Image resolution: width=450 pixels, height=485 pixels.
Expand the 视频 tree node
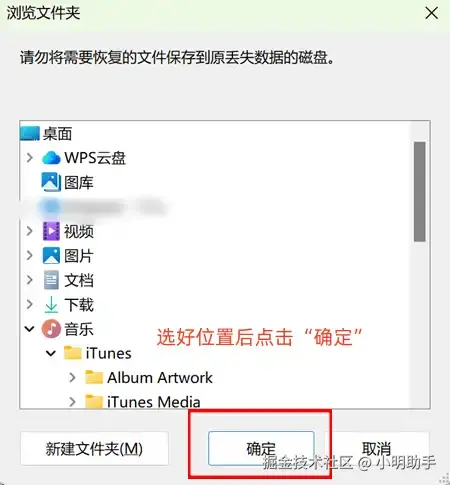tap(30, 231)
